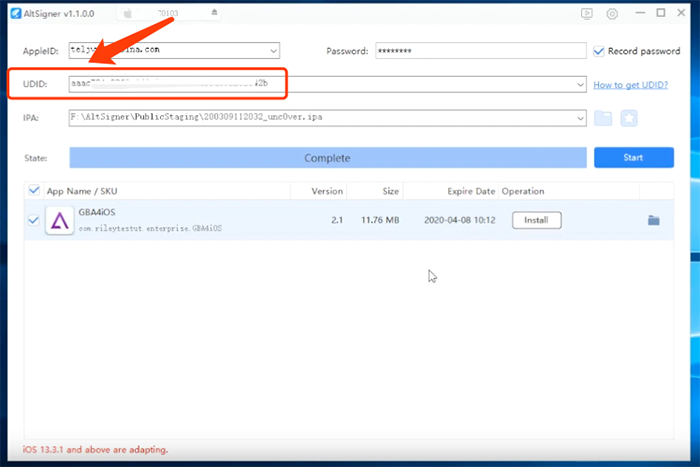Screen dimensions: 700x467
Task: Uncheck the GBA4iOS row checkbox
Action: [x=33, y=220]
